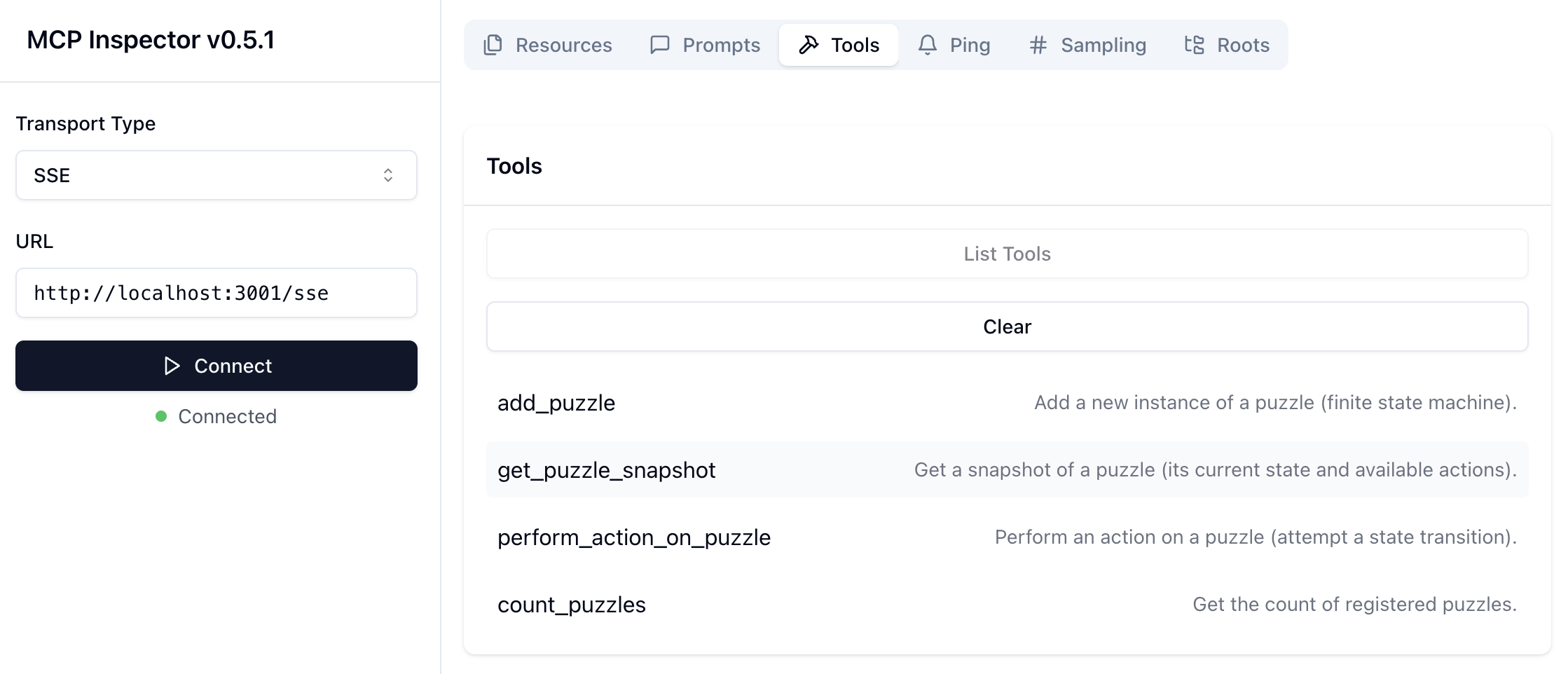The image size is (1568, 674).
Task: Click the List Tools button
Action: (x=1007, y=254)
